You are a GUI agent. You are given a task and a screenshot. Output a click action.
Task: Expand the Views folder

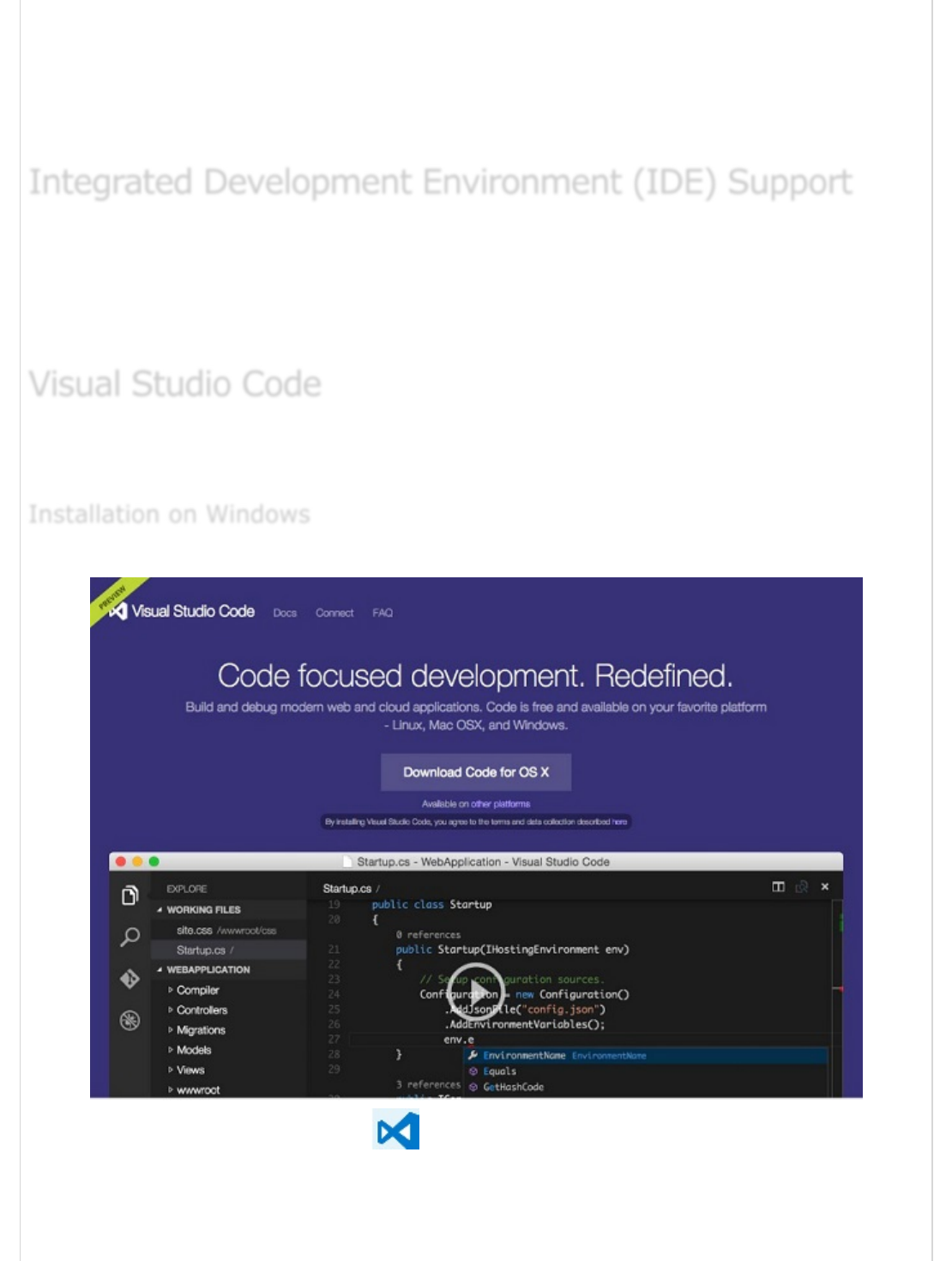tap(187, 1070)
